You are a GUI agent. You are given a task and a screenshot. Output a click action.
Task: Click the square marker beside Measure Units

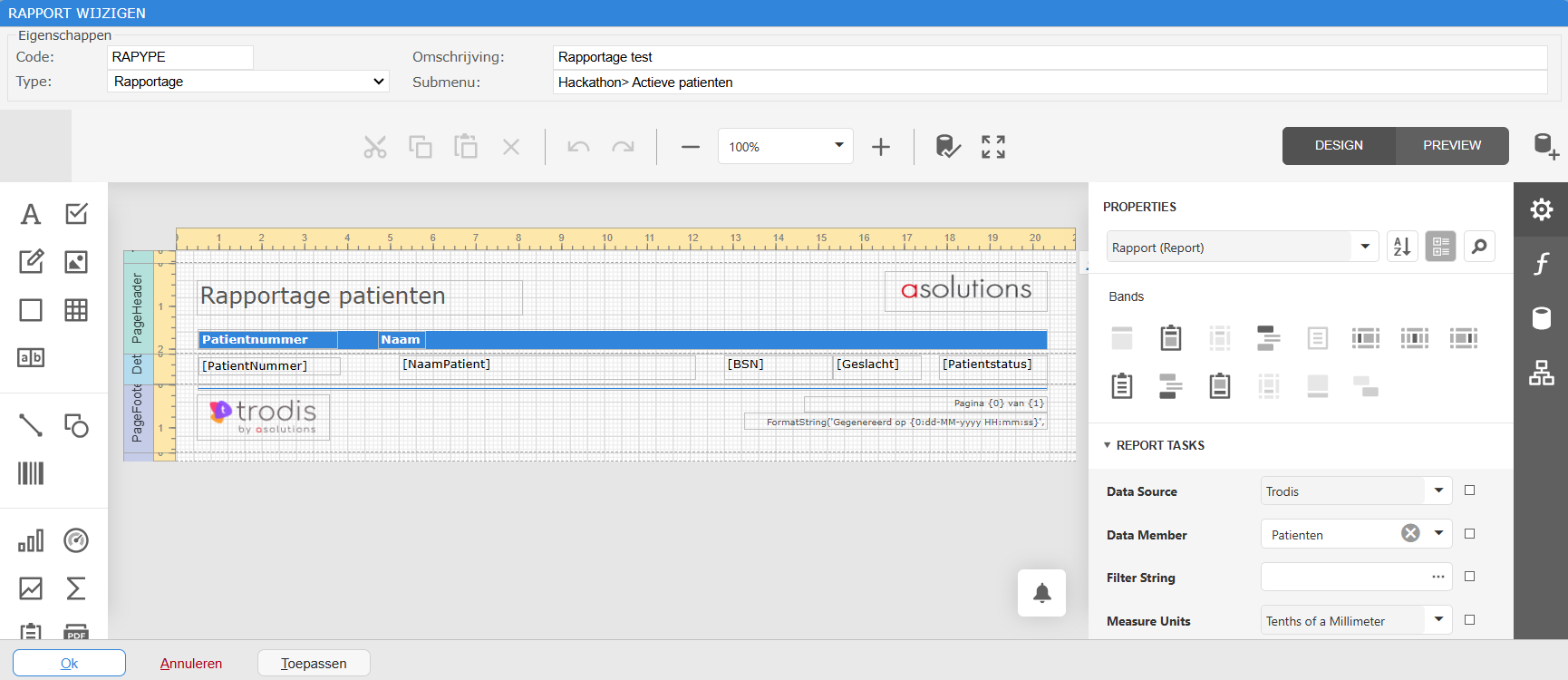pos(1470,620)
